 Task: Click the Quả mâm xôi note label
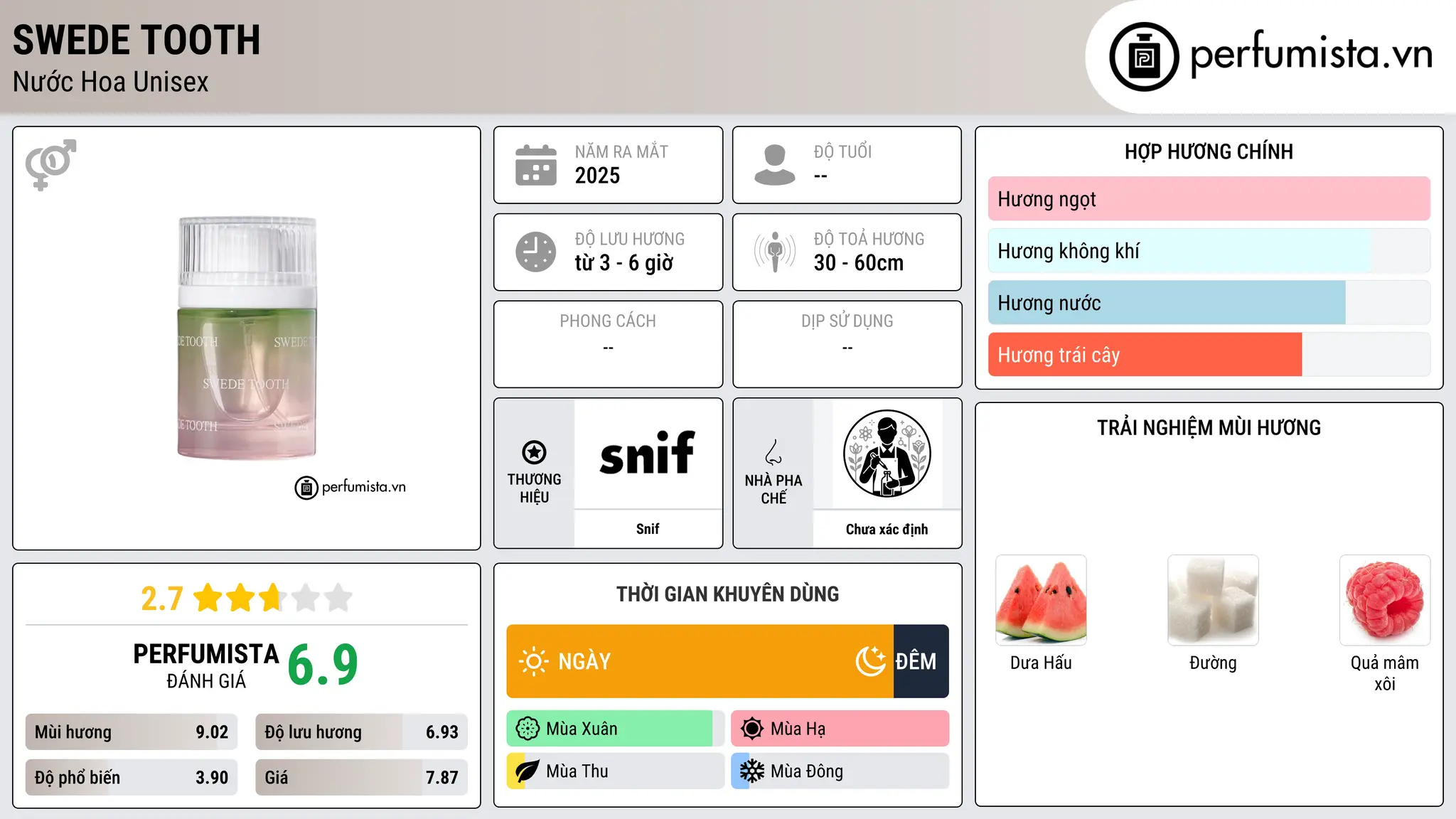pyautogui.click(x=1385, y=673)
